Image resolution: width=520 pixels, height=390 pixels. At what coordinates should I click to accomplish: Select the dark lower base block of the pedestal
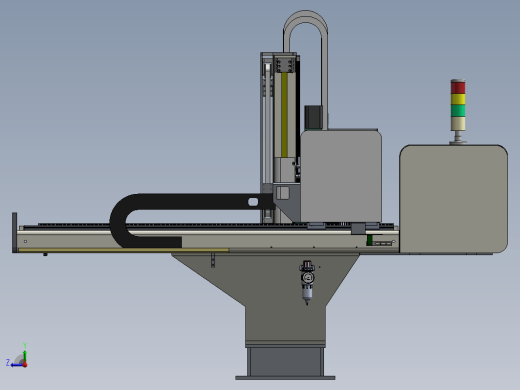click(285, 361)
